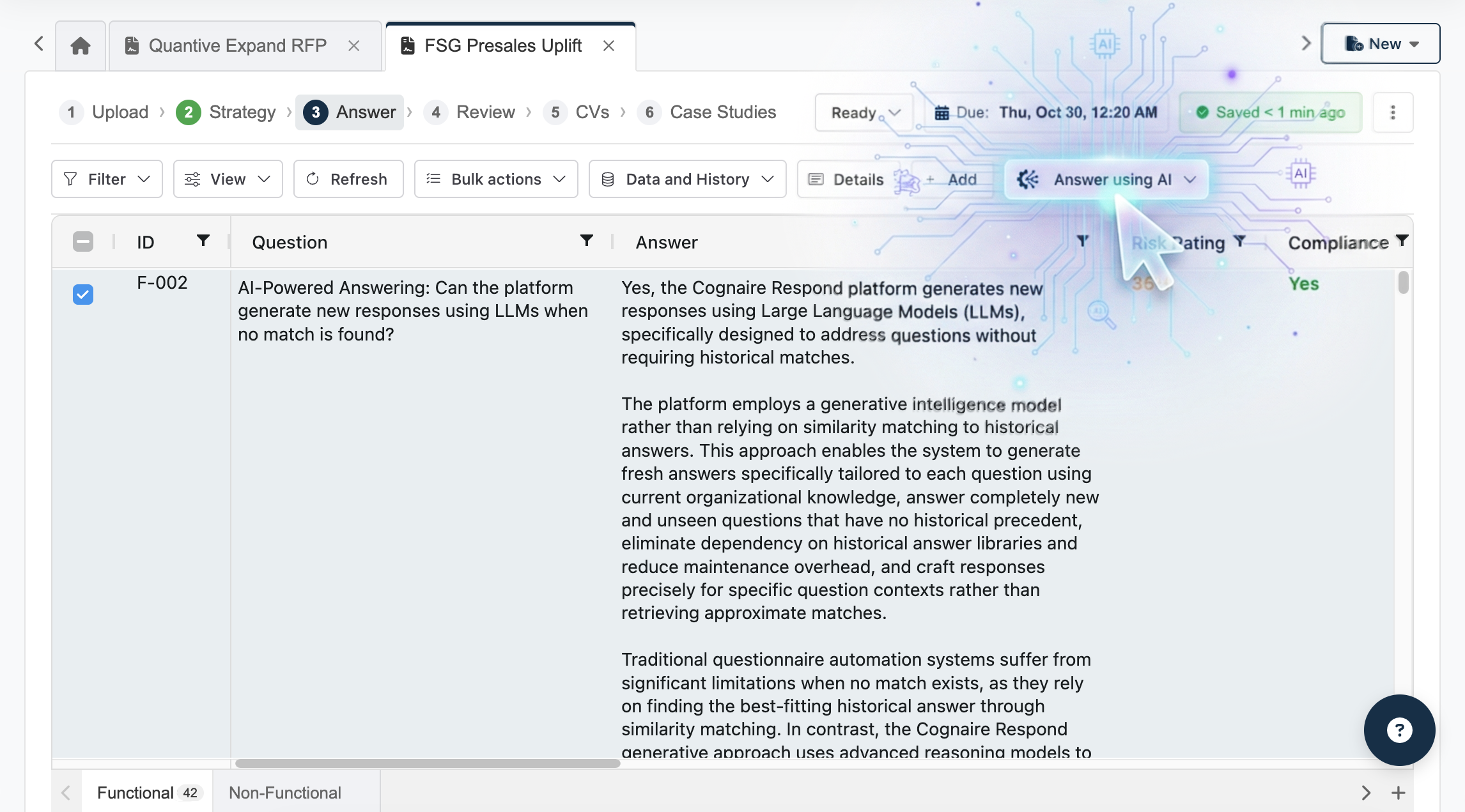
Task: Click the home icon tab
Action: coord(81,45)
